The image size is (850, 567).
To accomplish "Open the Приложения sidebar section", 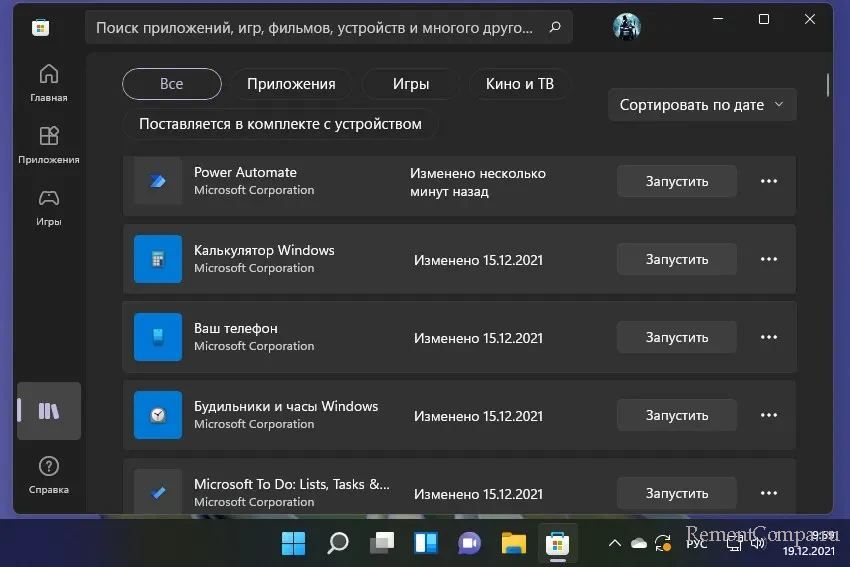I will point(48,145).
